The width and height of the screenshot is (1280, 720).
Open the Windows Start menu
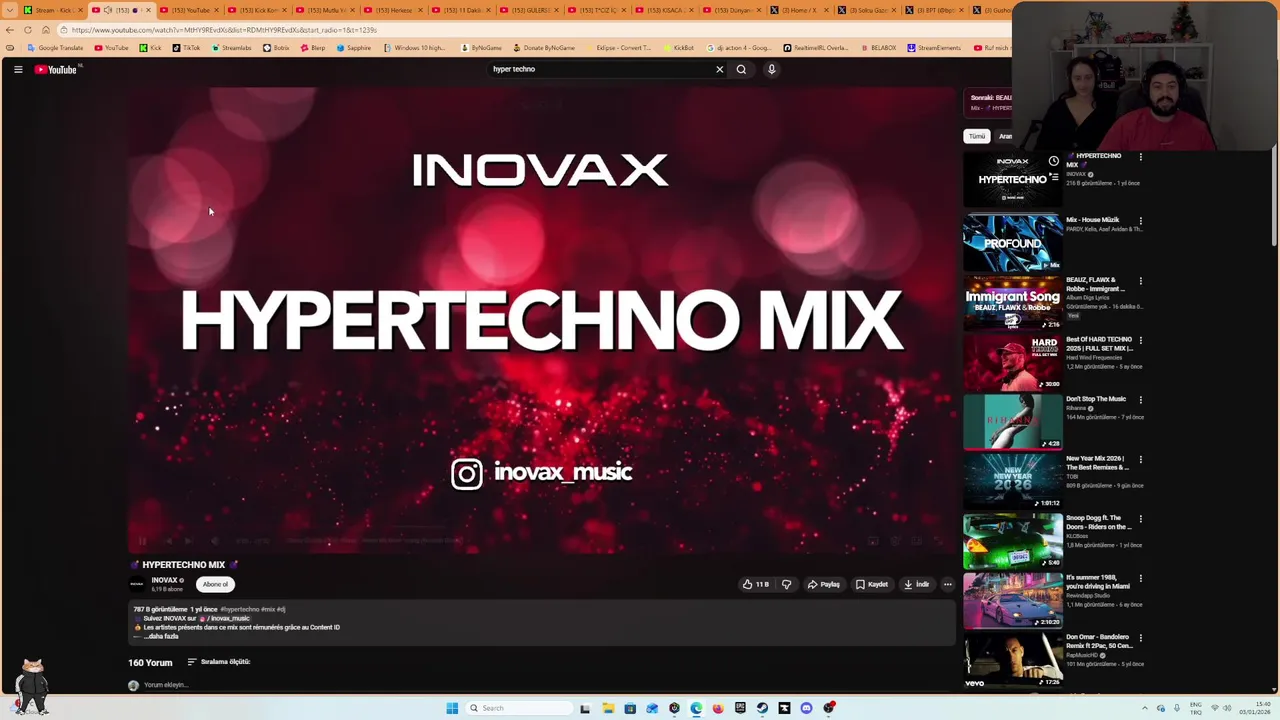point(452,708)
